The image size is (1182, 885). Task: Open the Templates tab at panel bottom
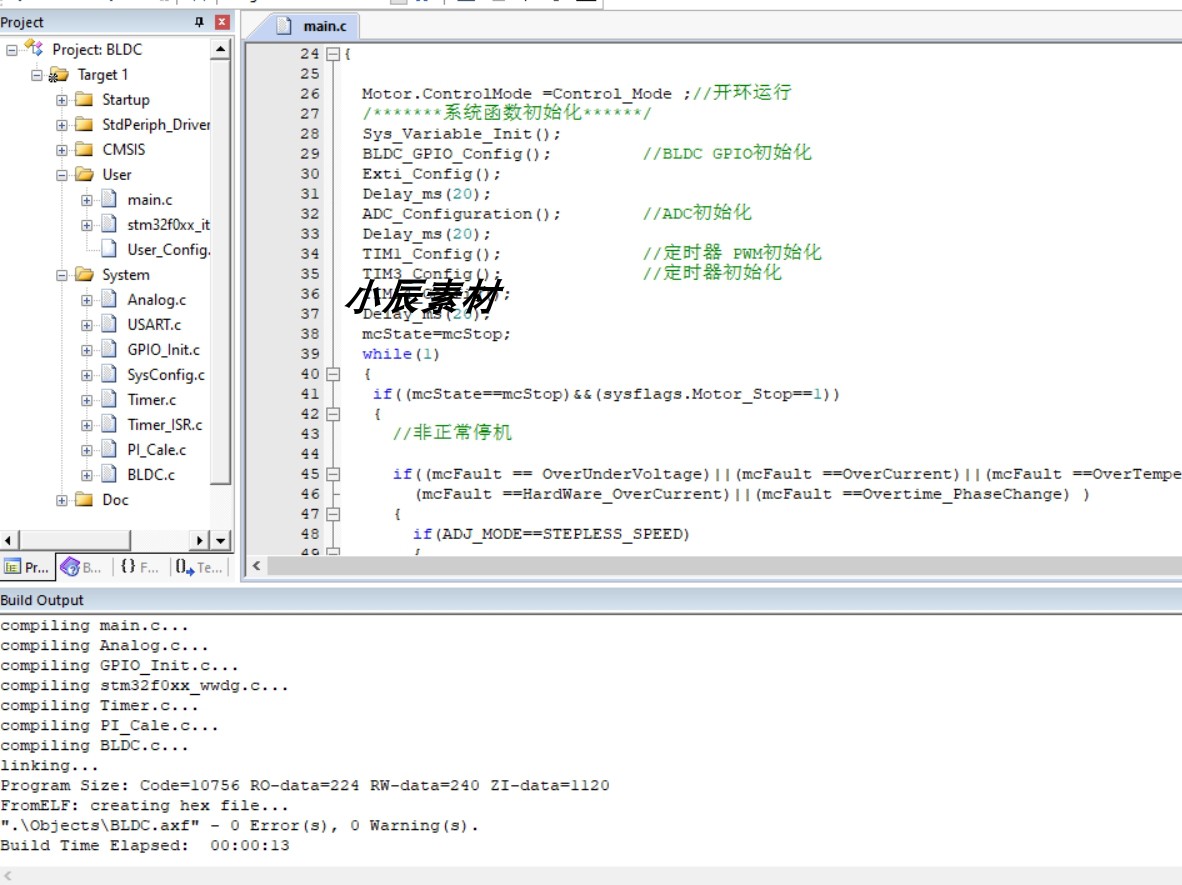coord(200,567)
